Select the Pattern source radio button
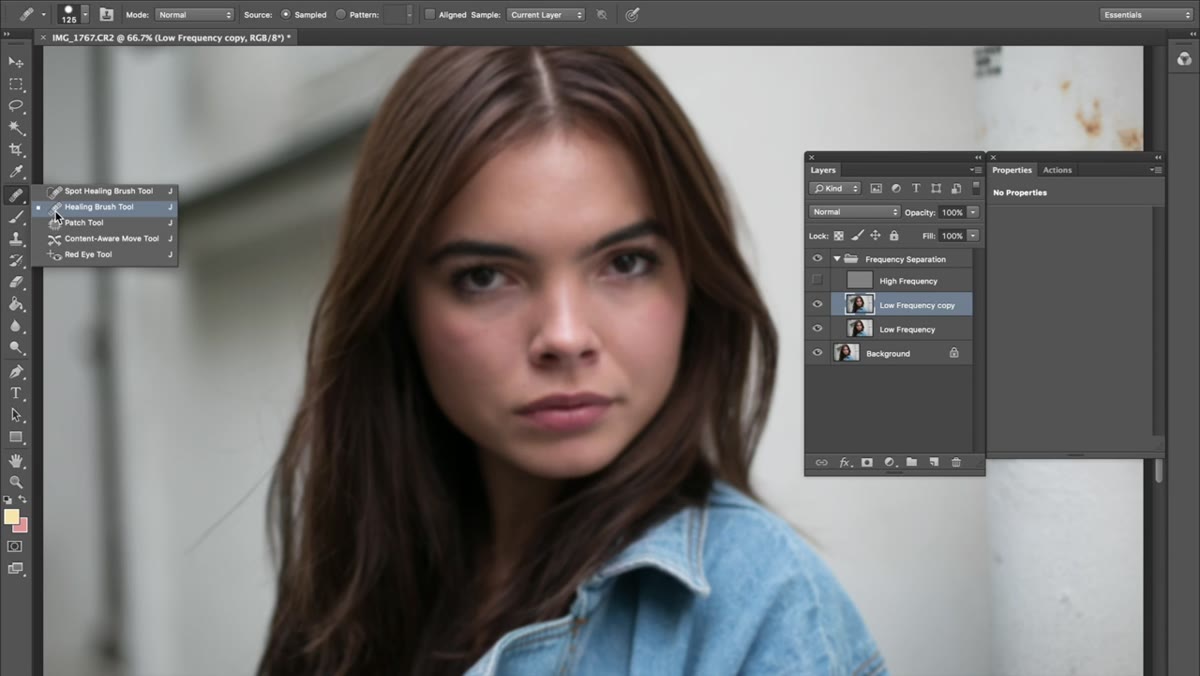 tap(341, 15)
